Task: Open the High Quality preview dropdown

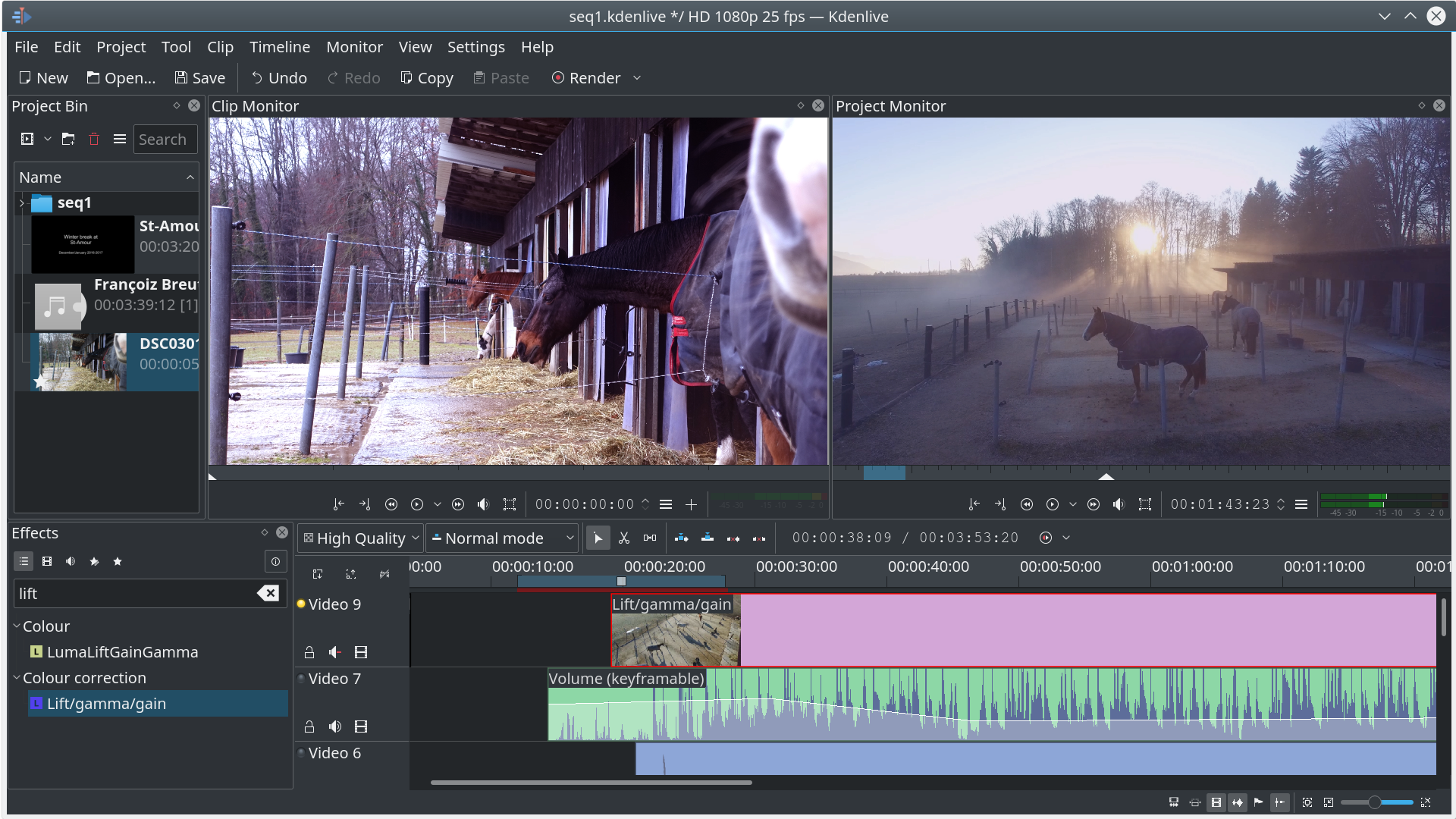Action: point(360,538)
